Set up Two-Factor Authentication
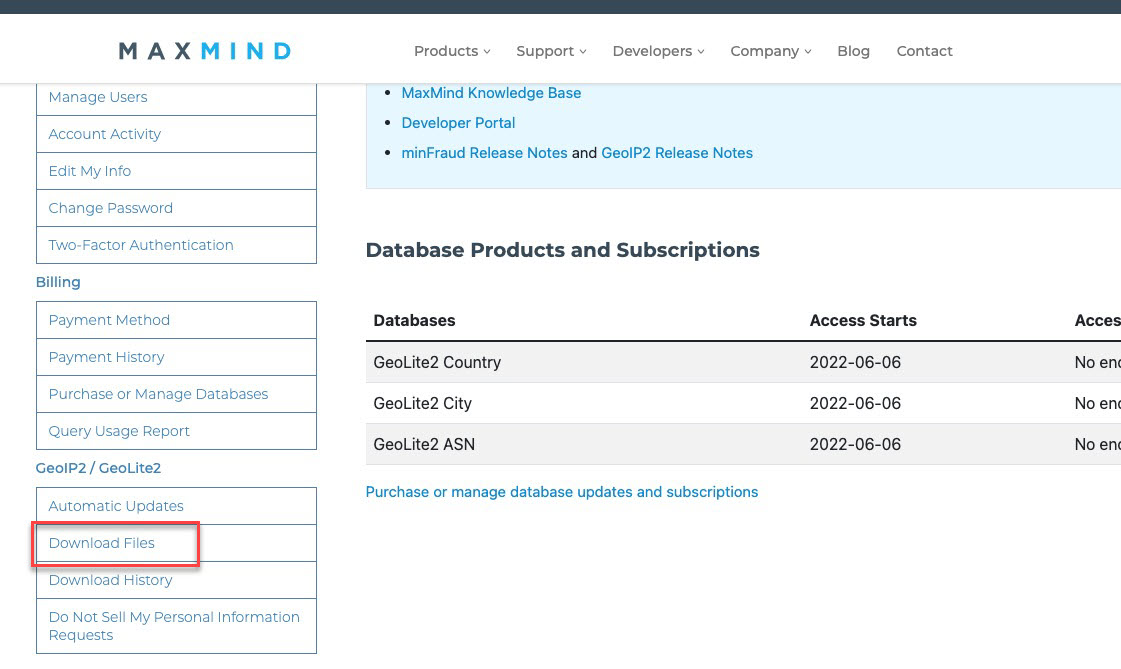Screen dimensions: 1121x669 140,245
